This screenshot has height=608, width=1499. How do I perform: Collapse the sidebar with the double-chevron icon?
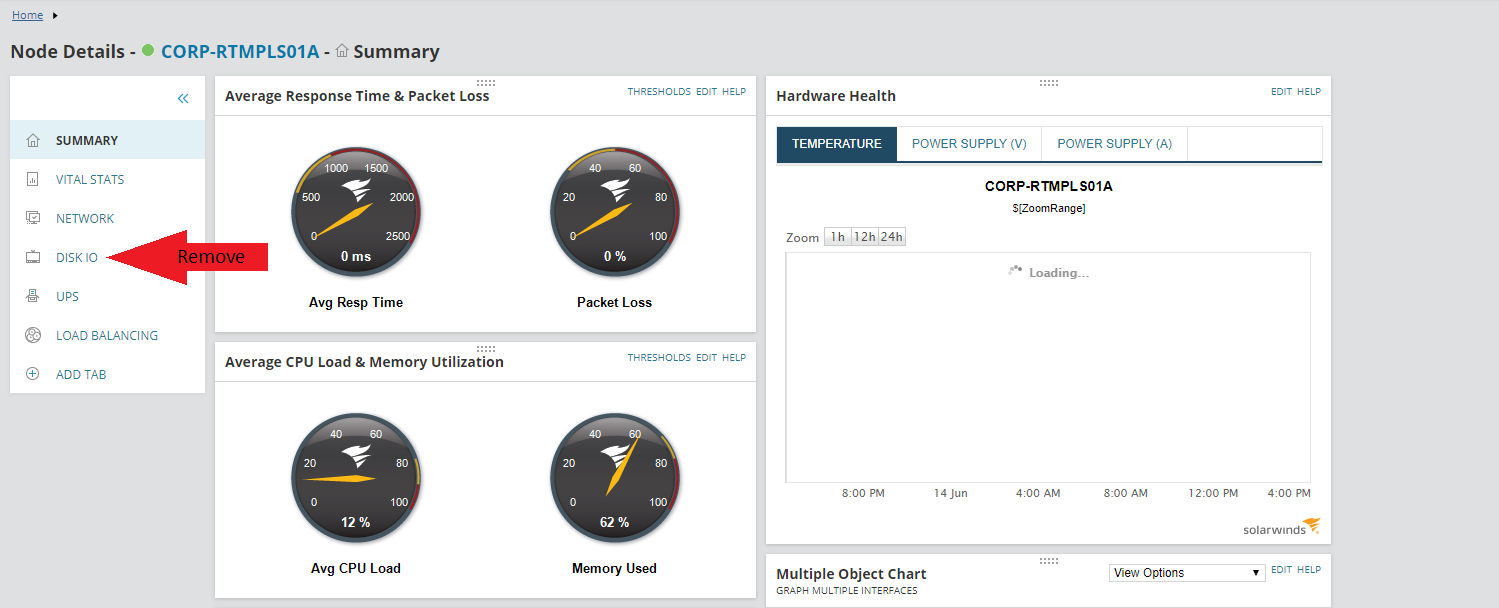coord(183,98)
